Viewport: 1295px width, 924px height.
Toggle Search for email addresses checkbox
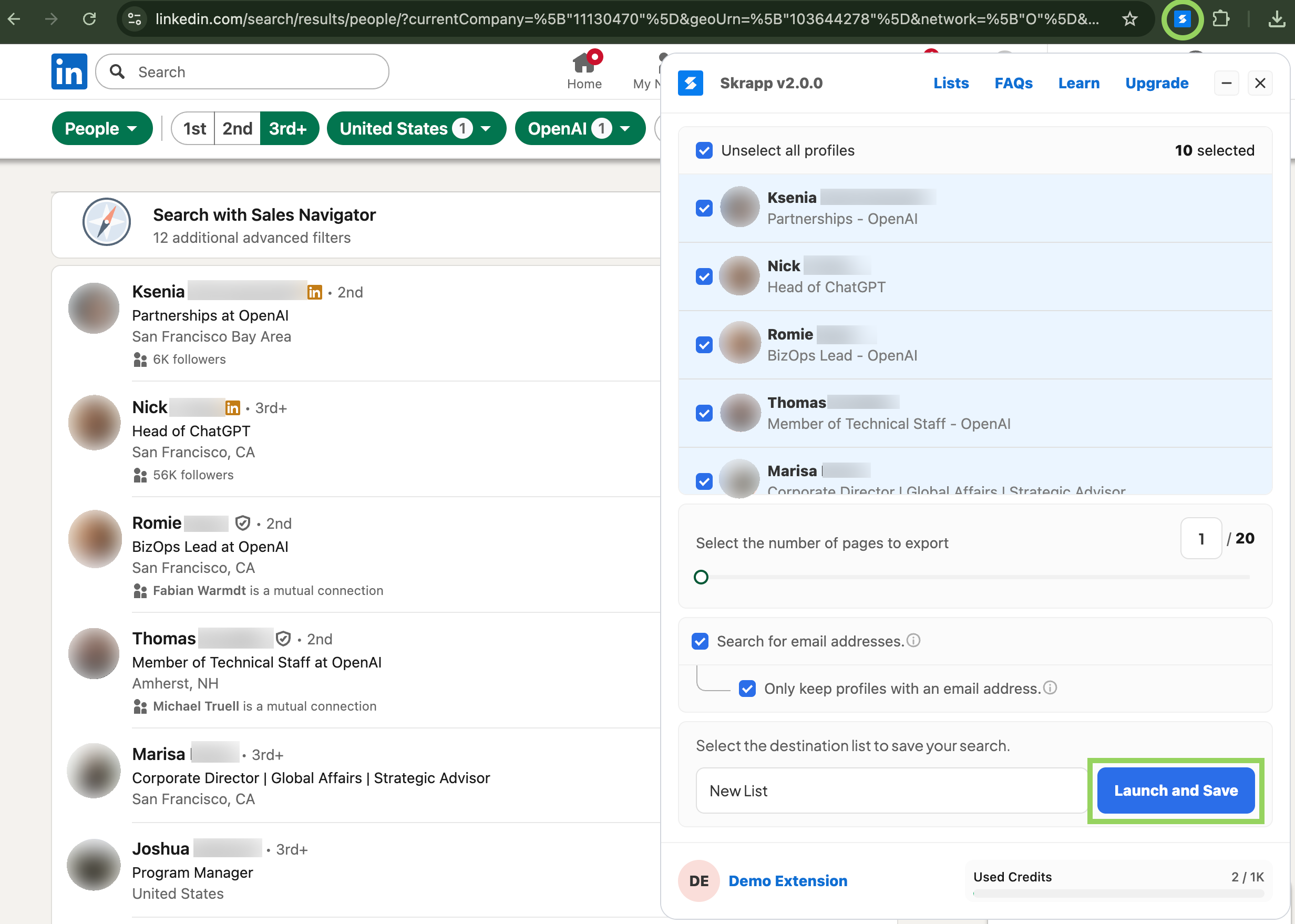700,641
